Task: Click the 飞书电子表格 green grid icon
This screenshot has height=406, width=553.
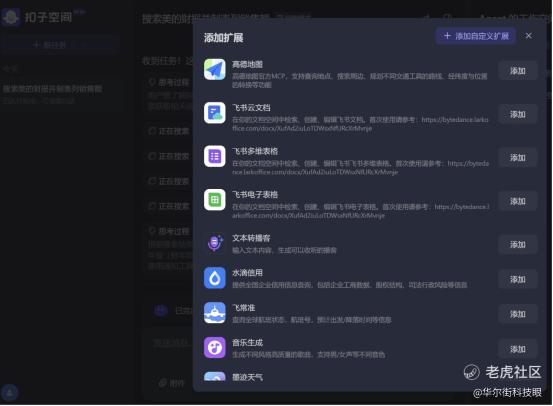Action: coord(214,200)
